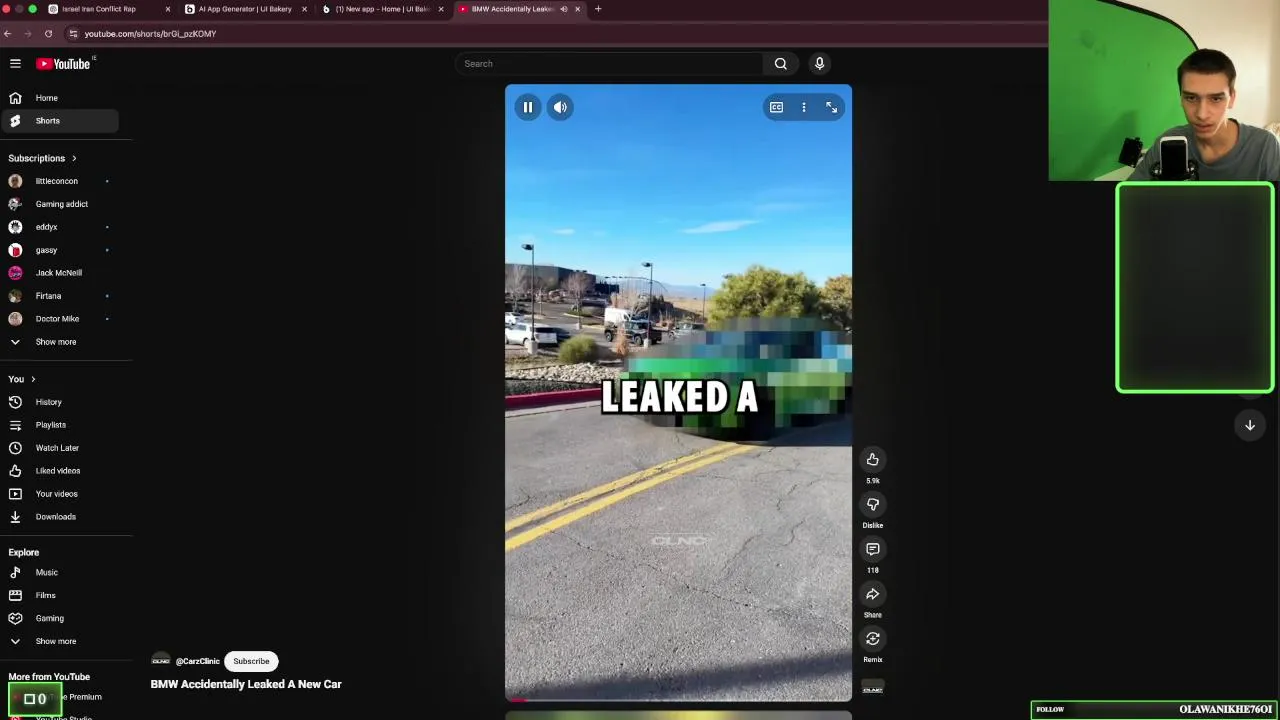Open Liked videos in the sidebar
Screen dimensions: 1280x720
pyautogui.click(x=60, y=471)
